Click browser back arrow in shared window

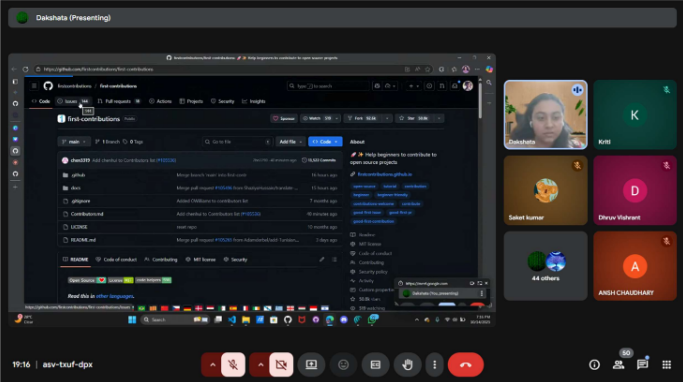point(14,69)
